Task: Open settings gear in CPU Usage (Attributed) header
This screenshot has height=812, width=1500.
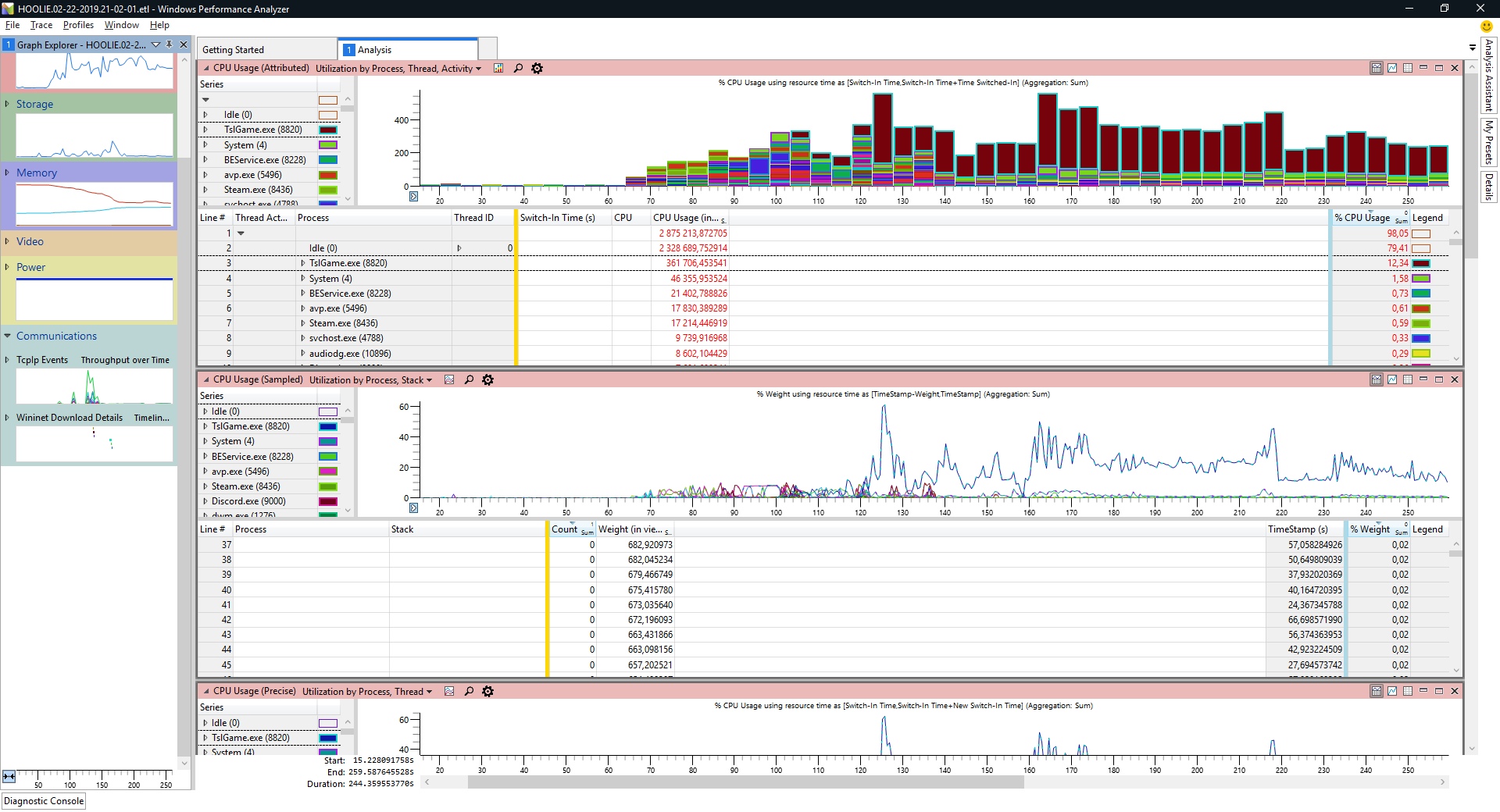Action: [537, 69]
